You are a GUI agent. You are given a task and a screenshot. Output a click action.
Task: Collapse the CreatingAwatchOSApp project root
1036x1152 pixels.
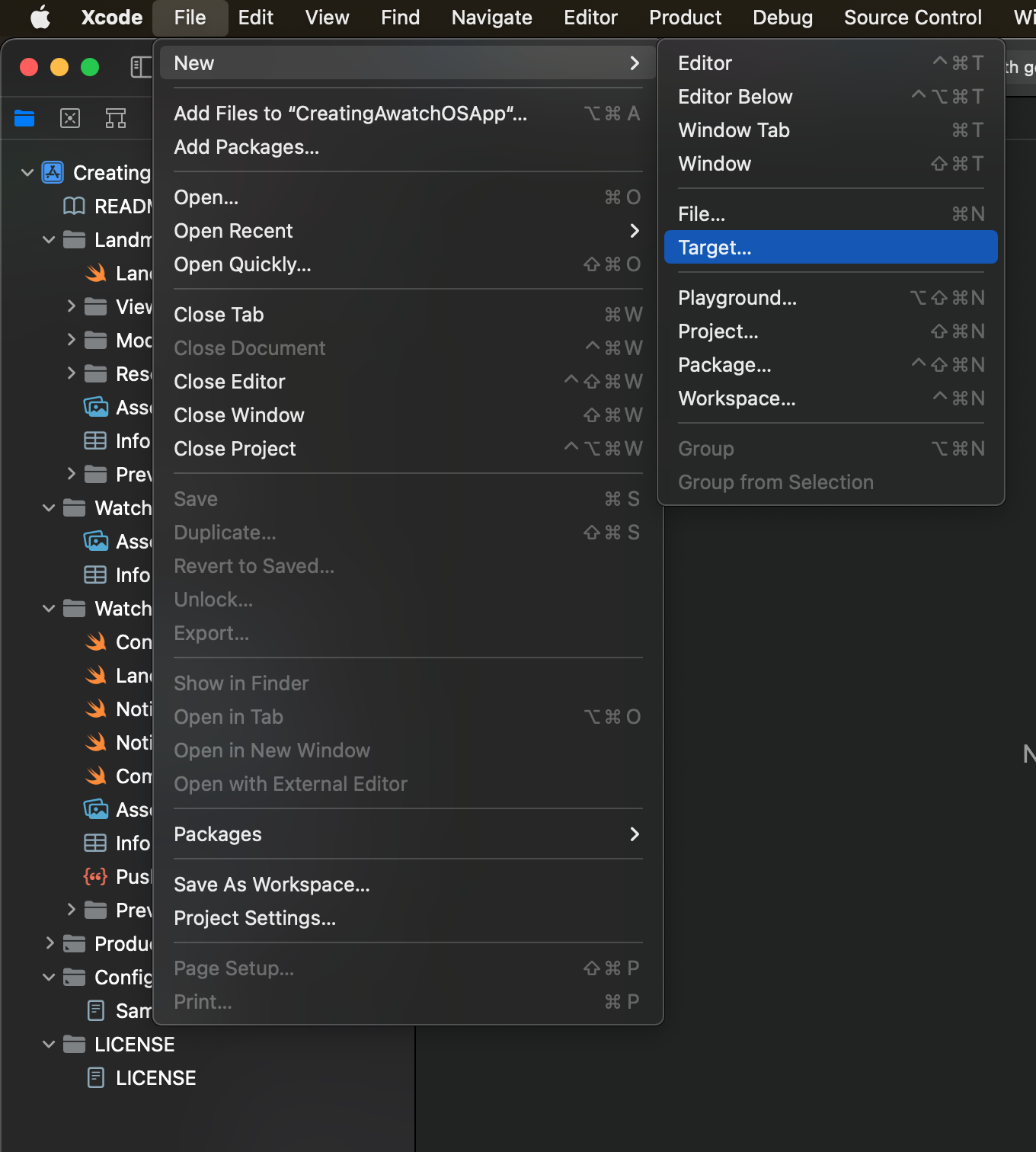tap(27, 173)
